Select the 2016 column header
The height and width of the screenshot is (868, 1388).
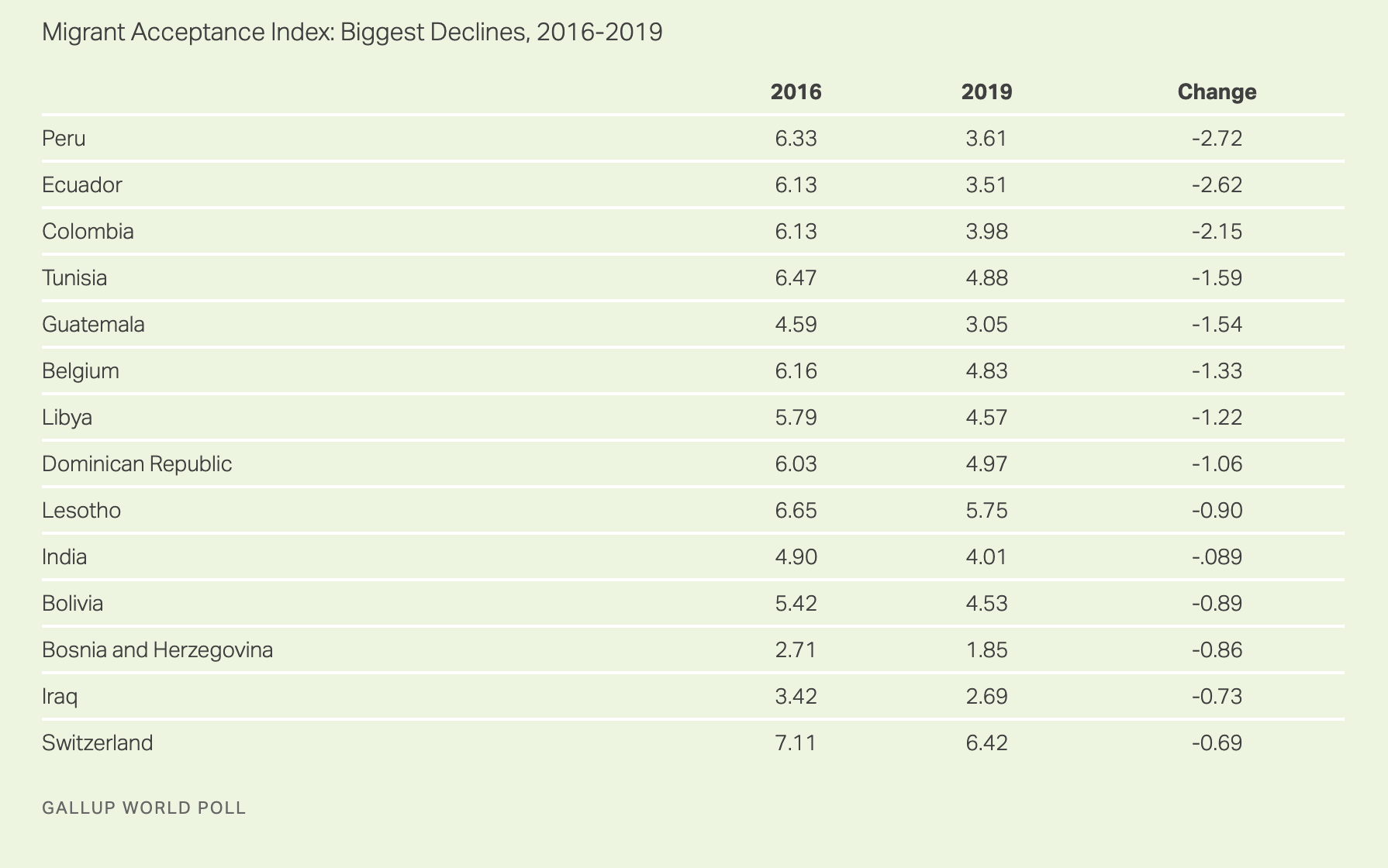click(796, 92)
